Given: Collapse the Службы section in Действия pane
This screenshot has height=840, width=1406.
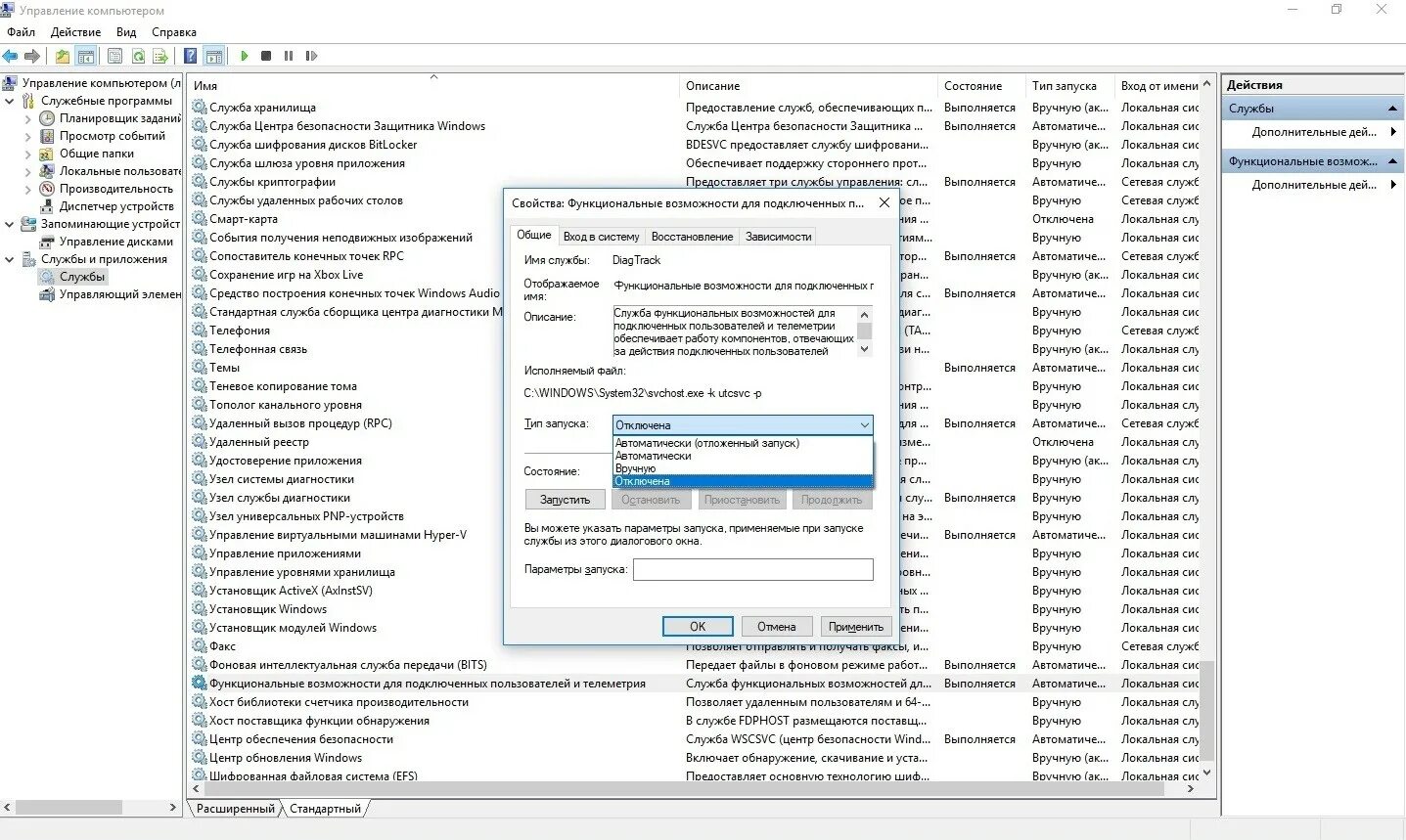Looking at the screenshot, I should [x=1393, y=109].
